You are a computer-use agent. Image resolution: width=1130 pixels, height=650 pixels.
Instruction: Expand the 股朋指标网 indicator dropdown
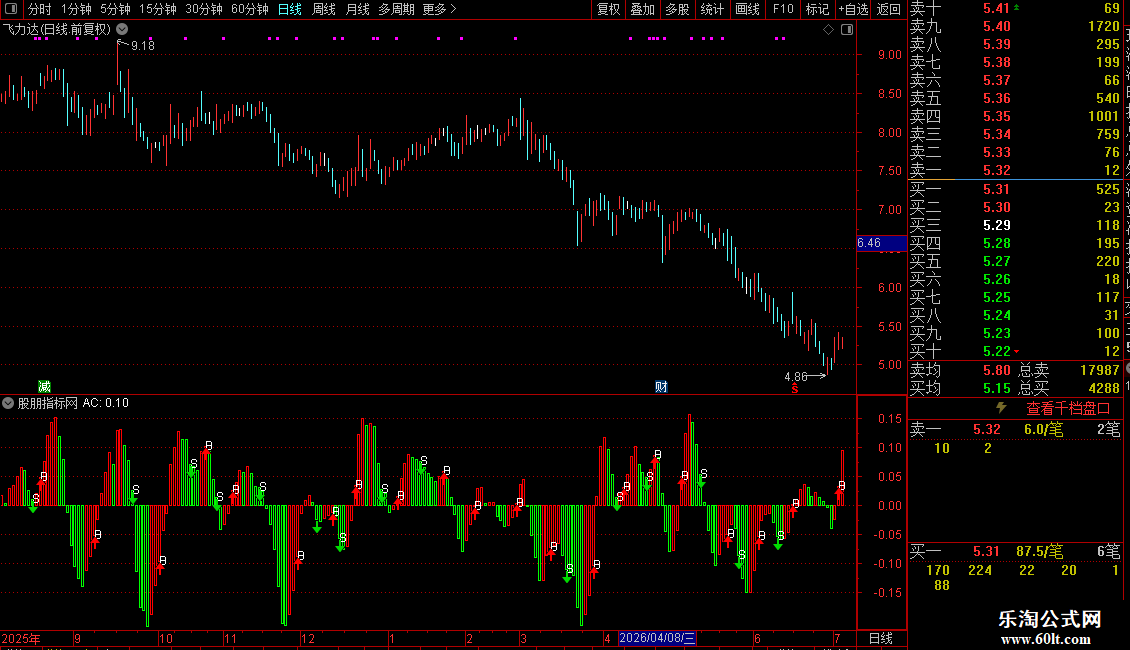point(8,403)
